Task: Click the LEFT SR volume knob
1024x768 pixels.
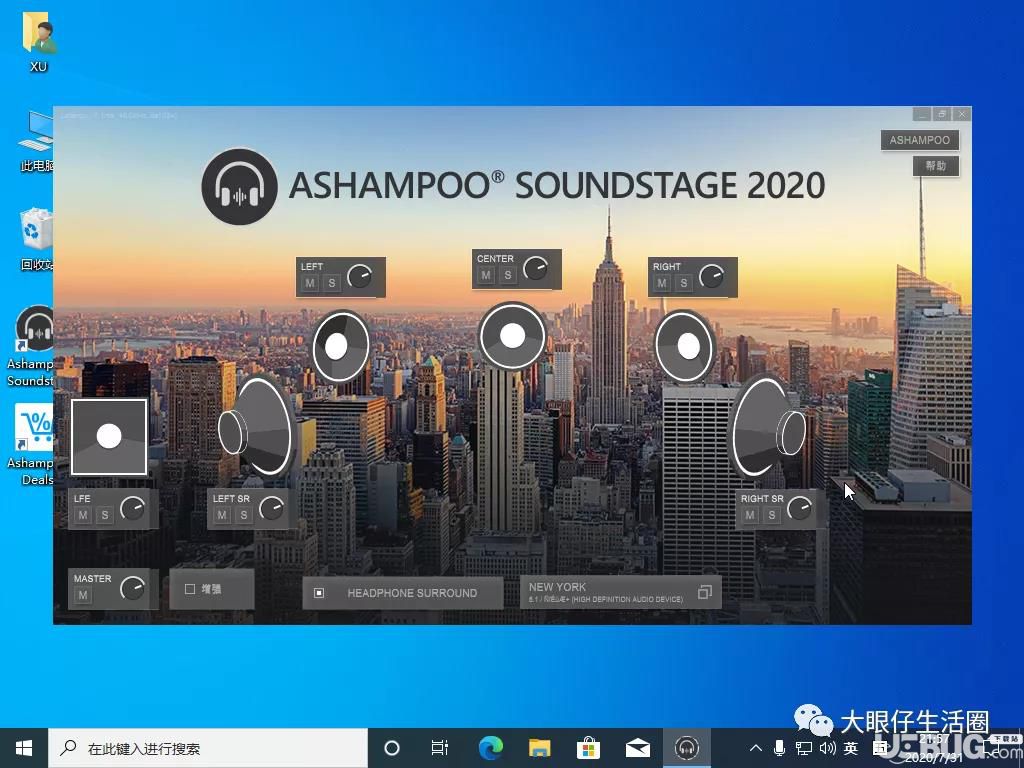Action: [272, 508]
